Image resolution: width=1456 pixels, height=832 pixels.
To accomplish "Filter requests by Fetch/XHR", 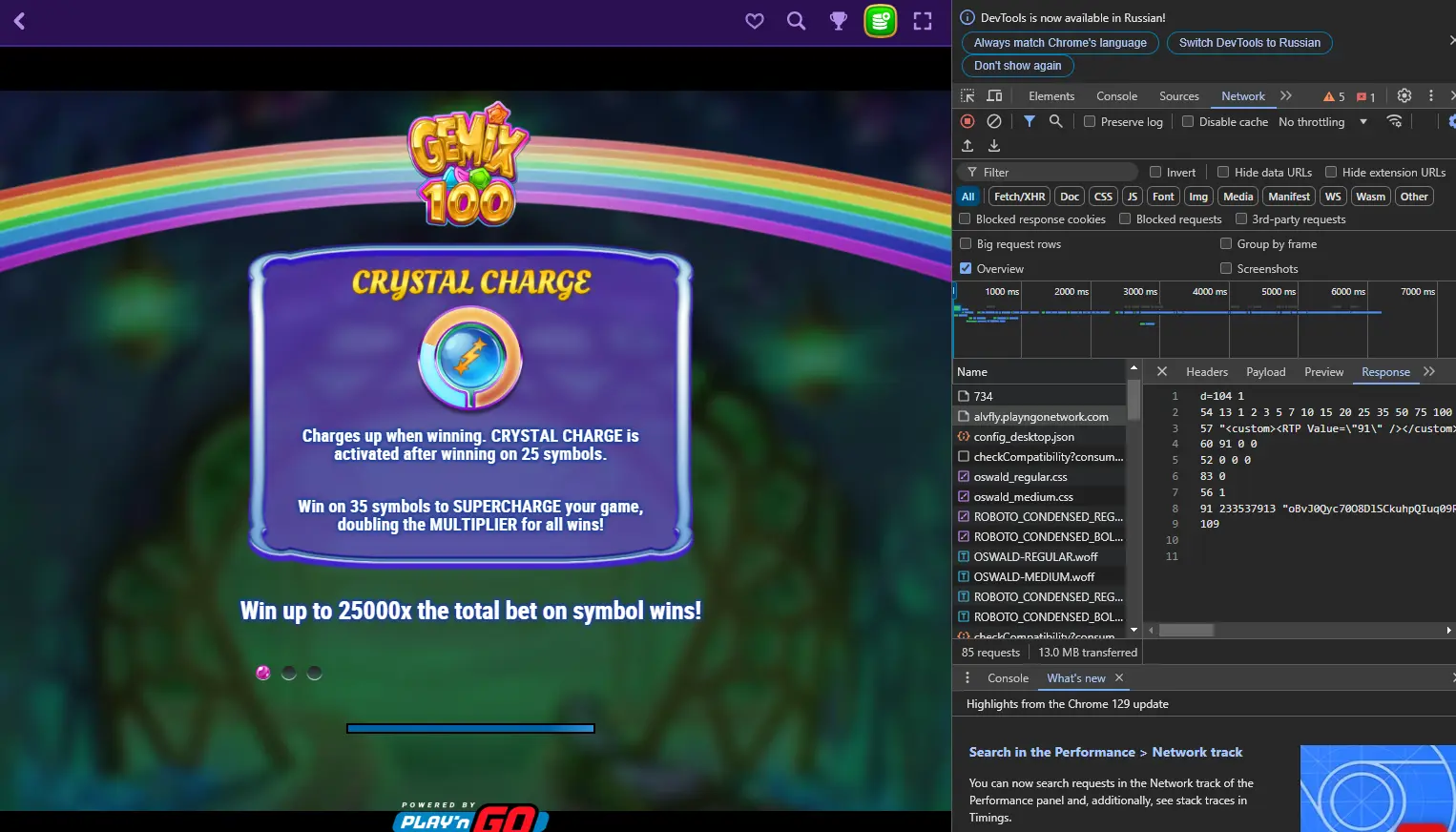I will (1019, 197).
